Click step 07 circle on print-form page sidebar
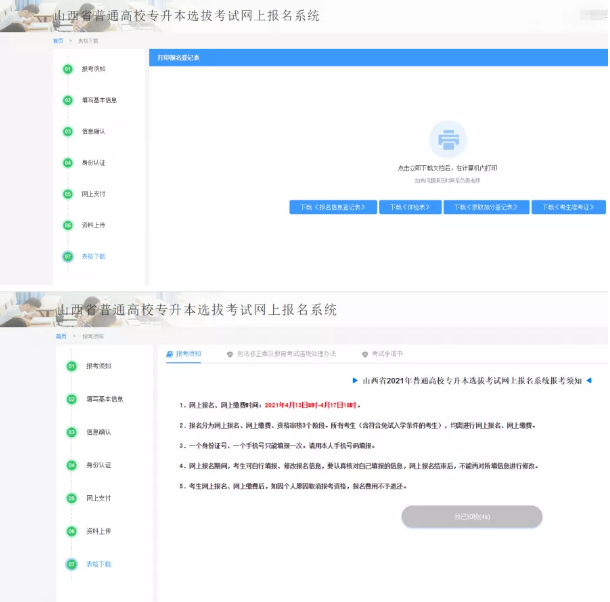Viewport: 610px width, 602px height. pos(68,257)
